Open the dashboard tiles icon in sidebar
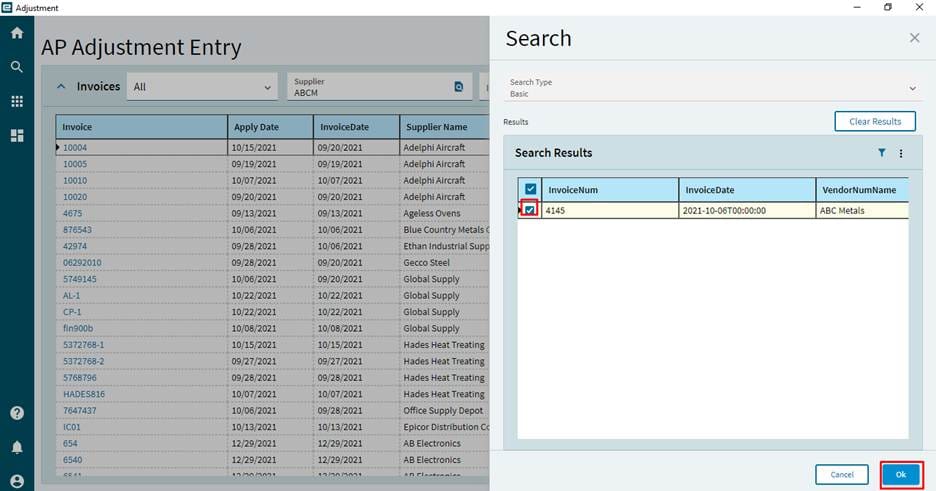 pyautogui.click(x=17, y=135)
